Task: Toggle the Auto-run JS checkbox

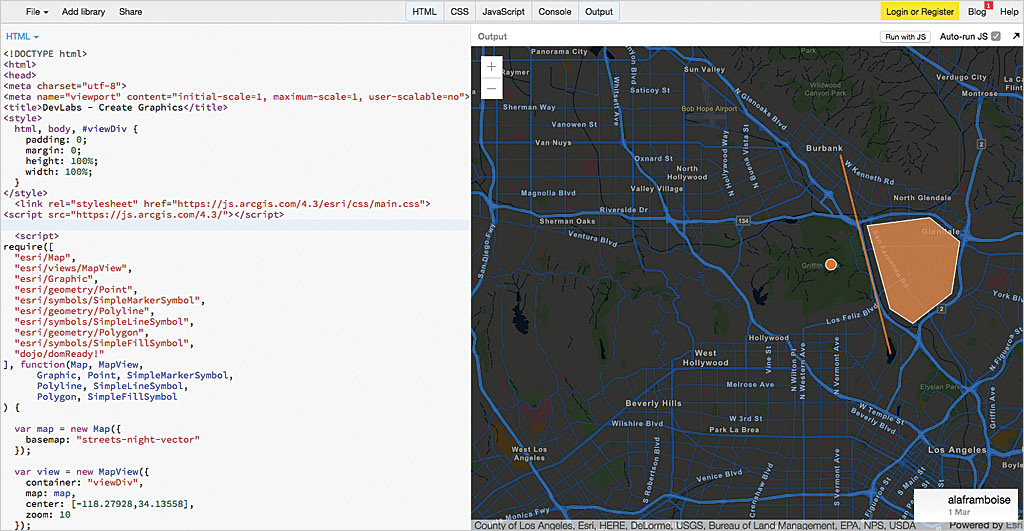Action: point(995,36)
